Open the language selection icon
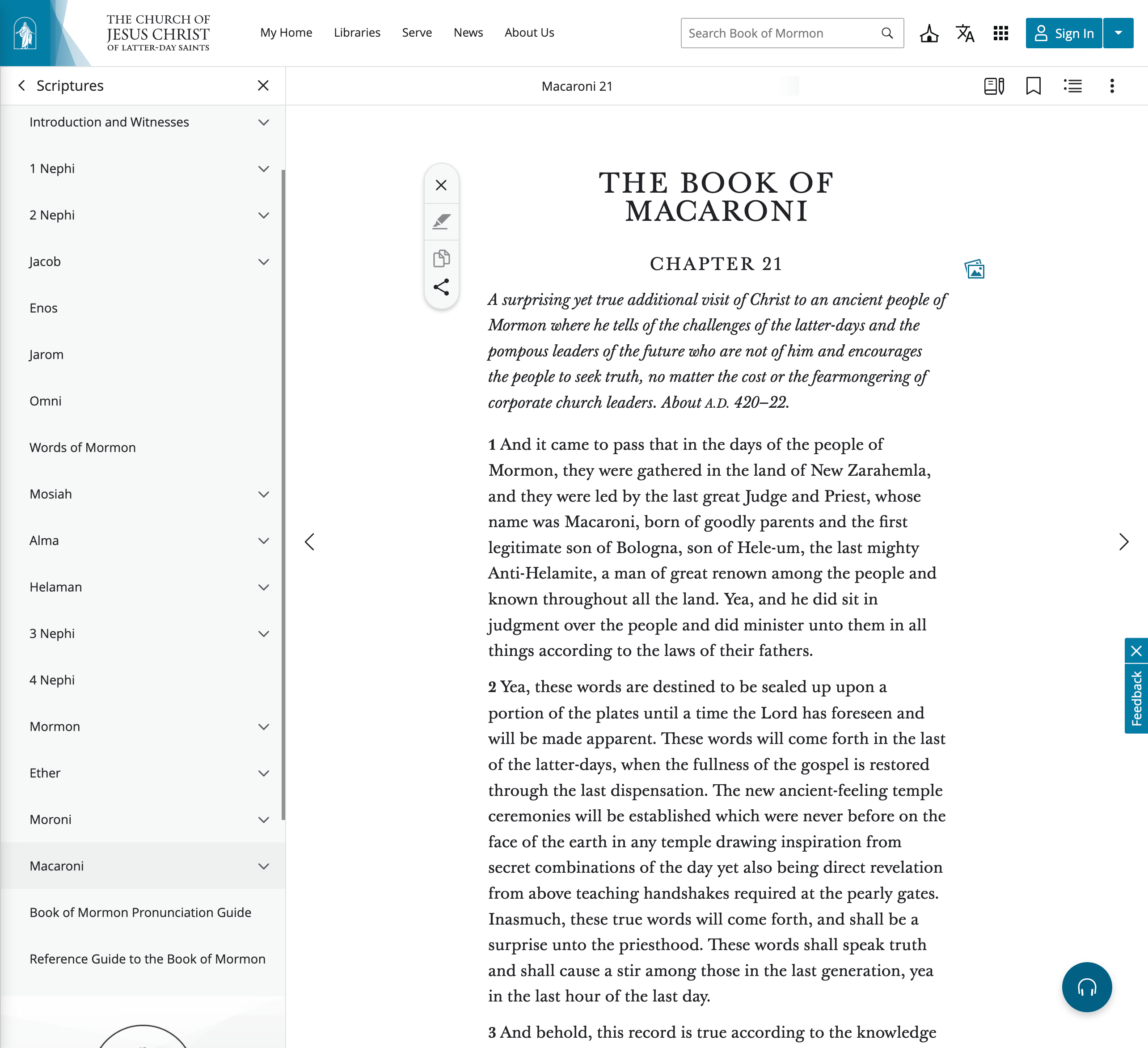 [x=965, y=33]
